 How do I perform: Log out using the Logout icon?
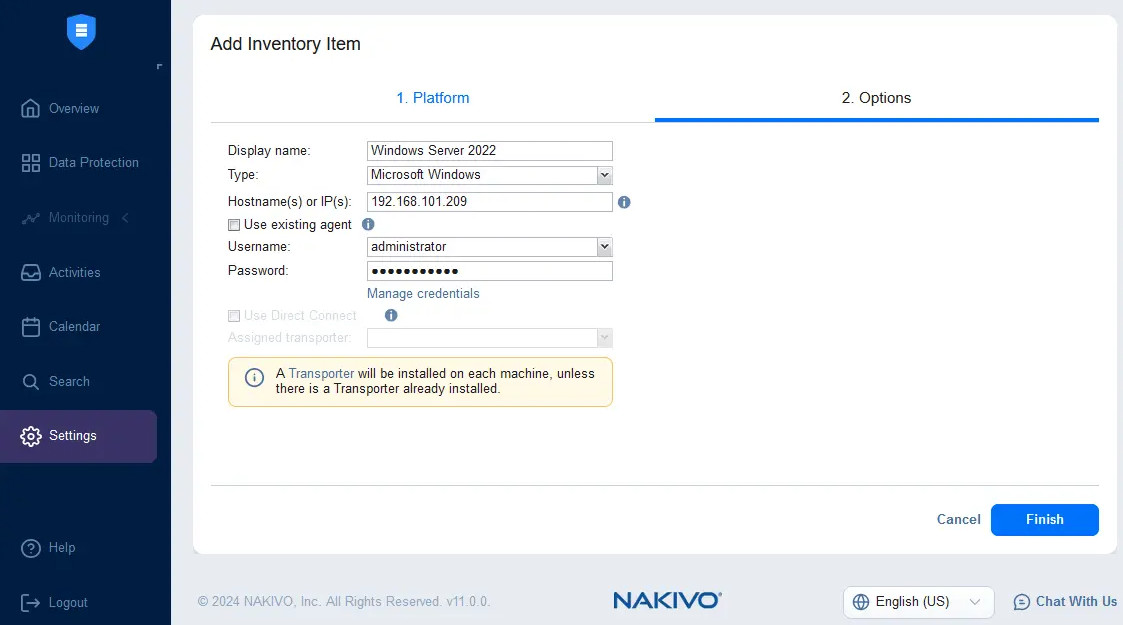(x=31, y=602)
